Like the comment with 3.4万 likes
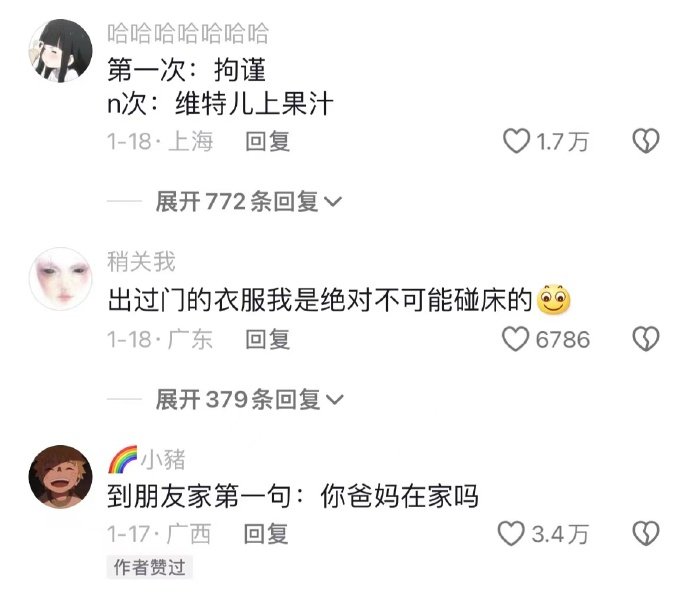This screenshot has width=690, height=600. (x=511, y=534)
